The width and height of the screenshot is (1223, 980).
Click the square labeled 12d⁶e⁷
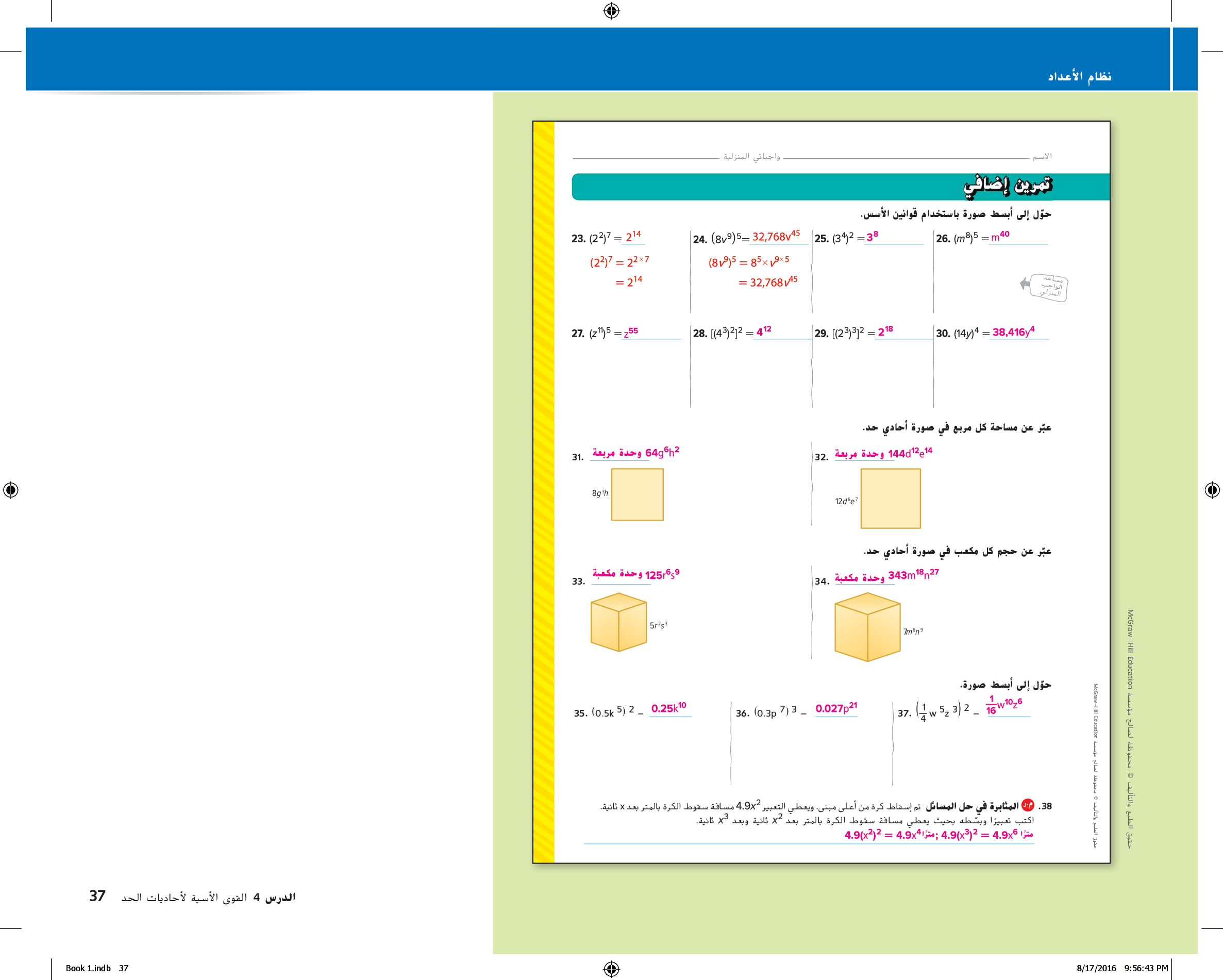click(x=890, y=499)
